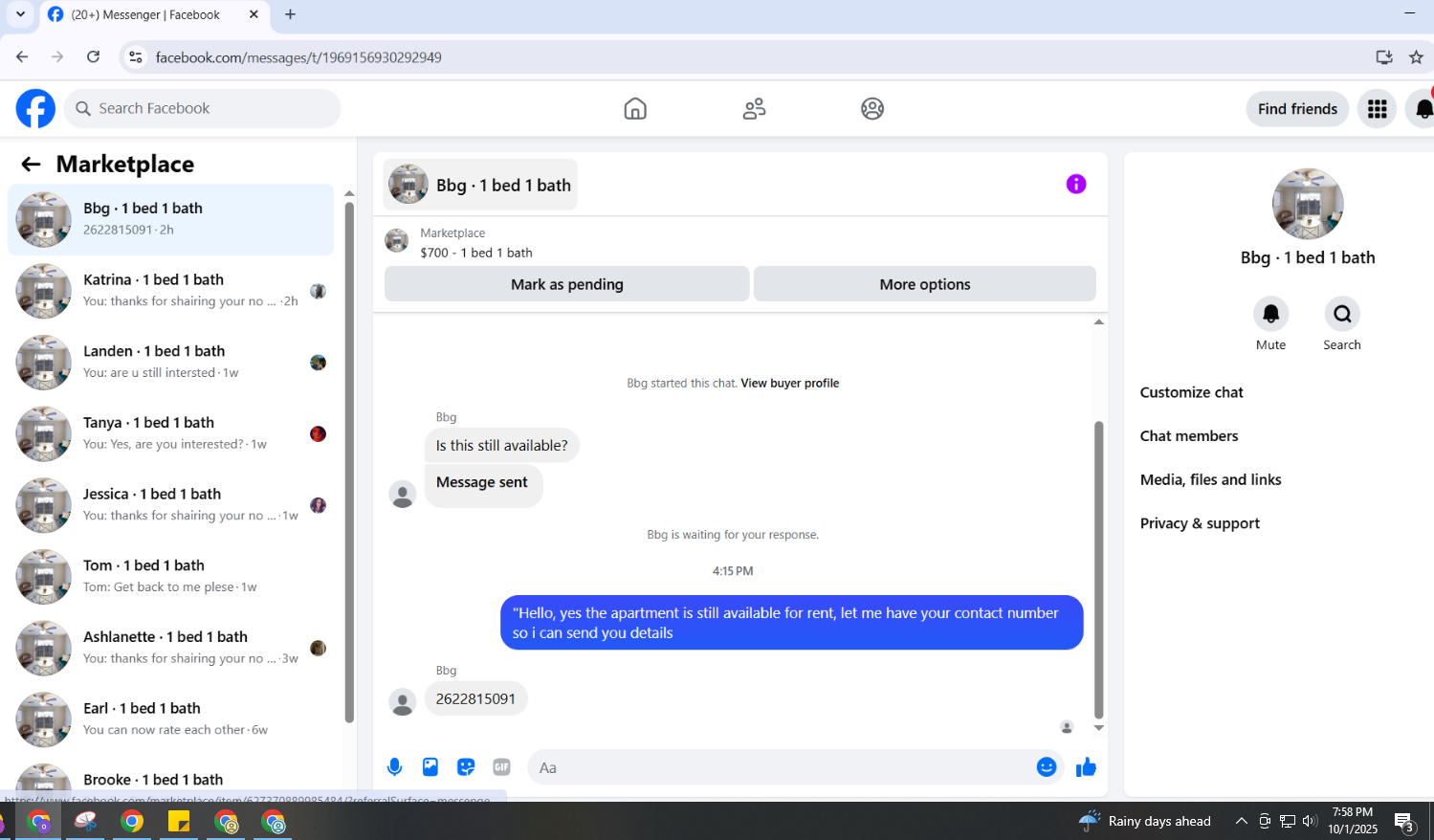
Task: Click the Mark as pending button
Action: (567, 284)
